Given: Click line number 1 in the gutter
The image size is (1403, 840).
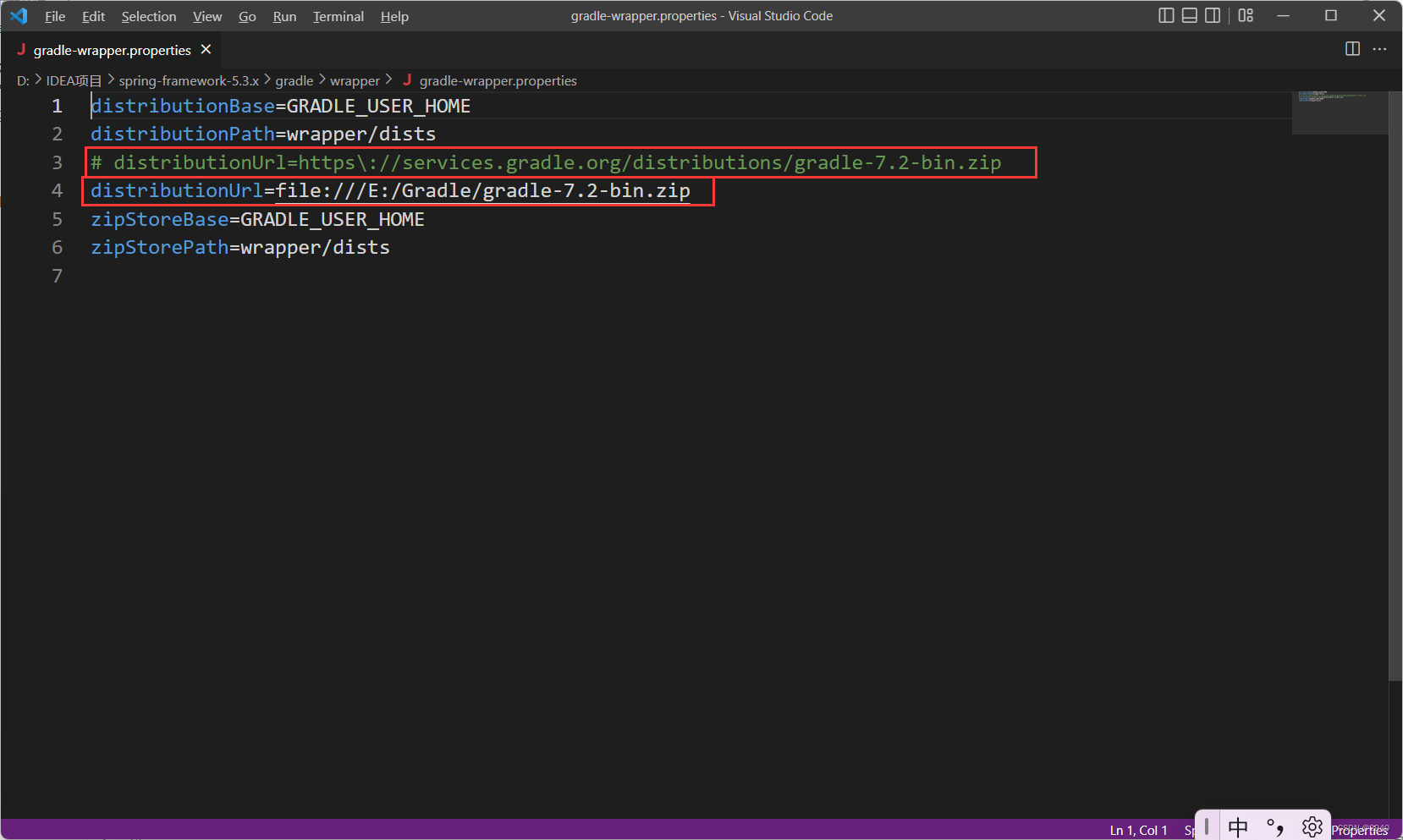Looking at the screenshot, I should pyautogui.click(x=57, y=106).
